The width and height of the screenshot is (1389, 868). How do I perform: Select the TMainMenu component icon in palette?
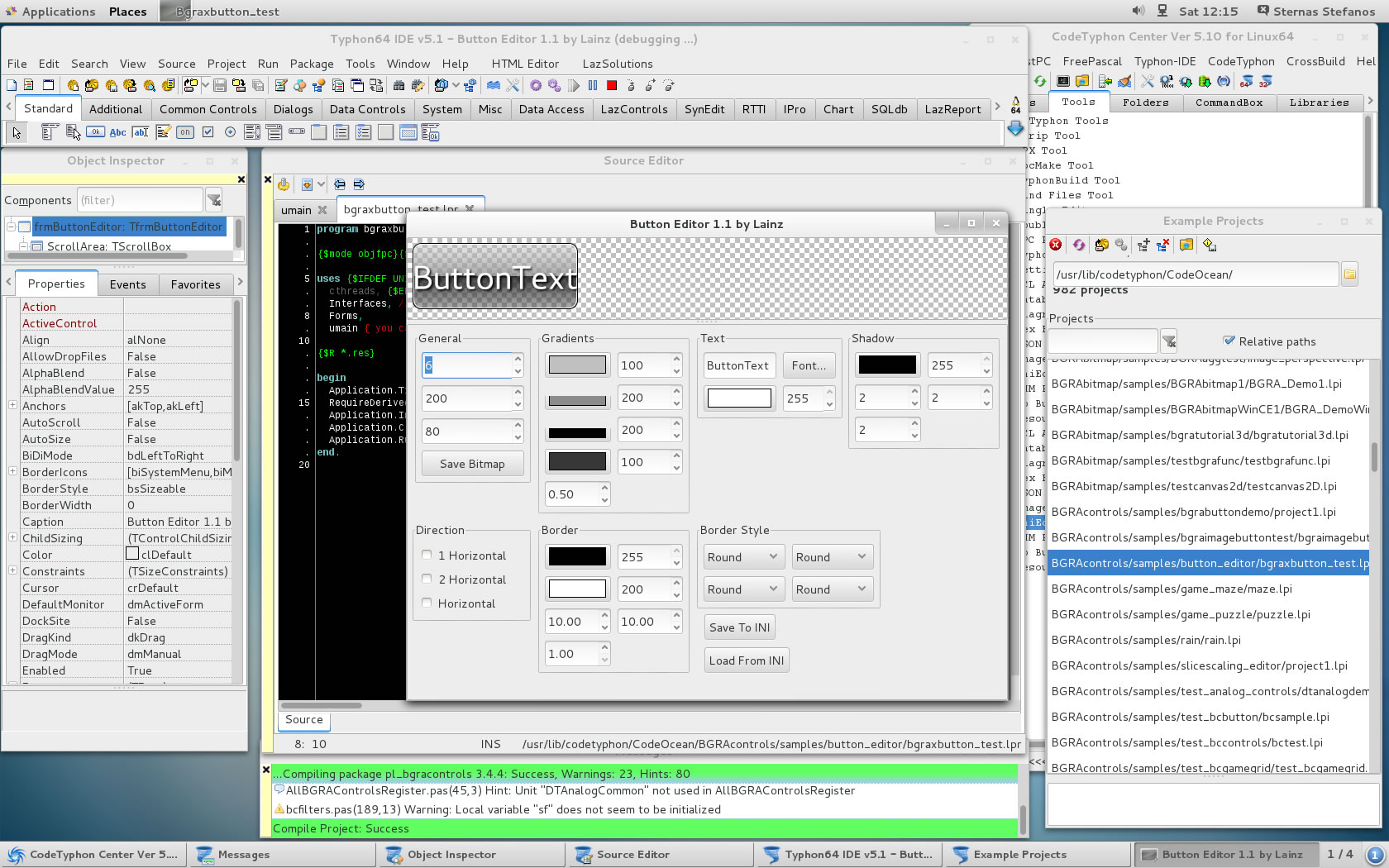click(x=50, y=132)
